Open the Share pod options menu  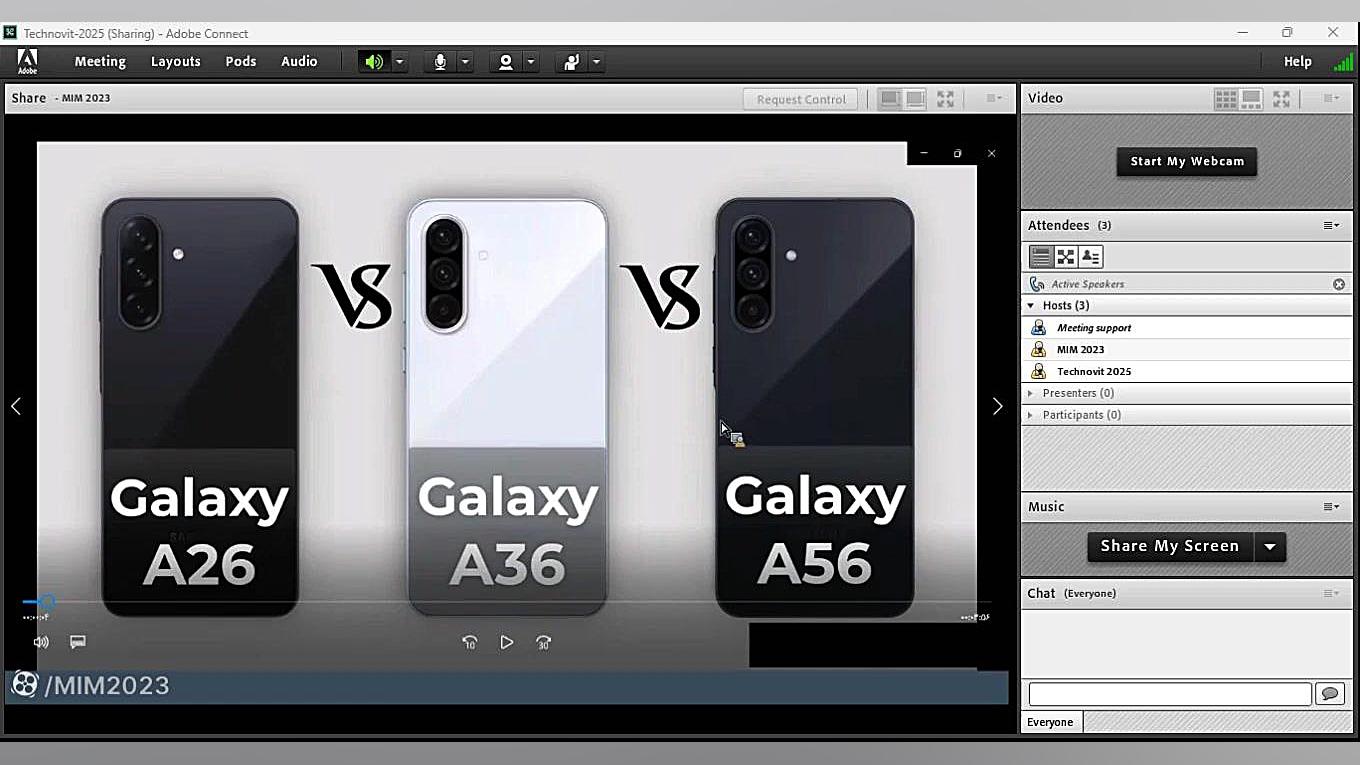click(x=994, y=98)
